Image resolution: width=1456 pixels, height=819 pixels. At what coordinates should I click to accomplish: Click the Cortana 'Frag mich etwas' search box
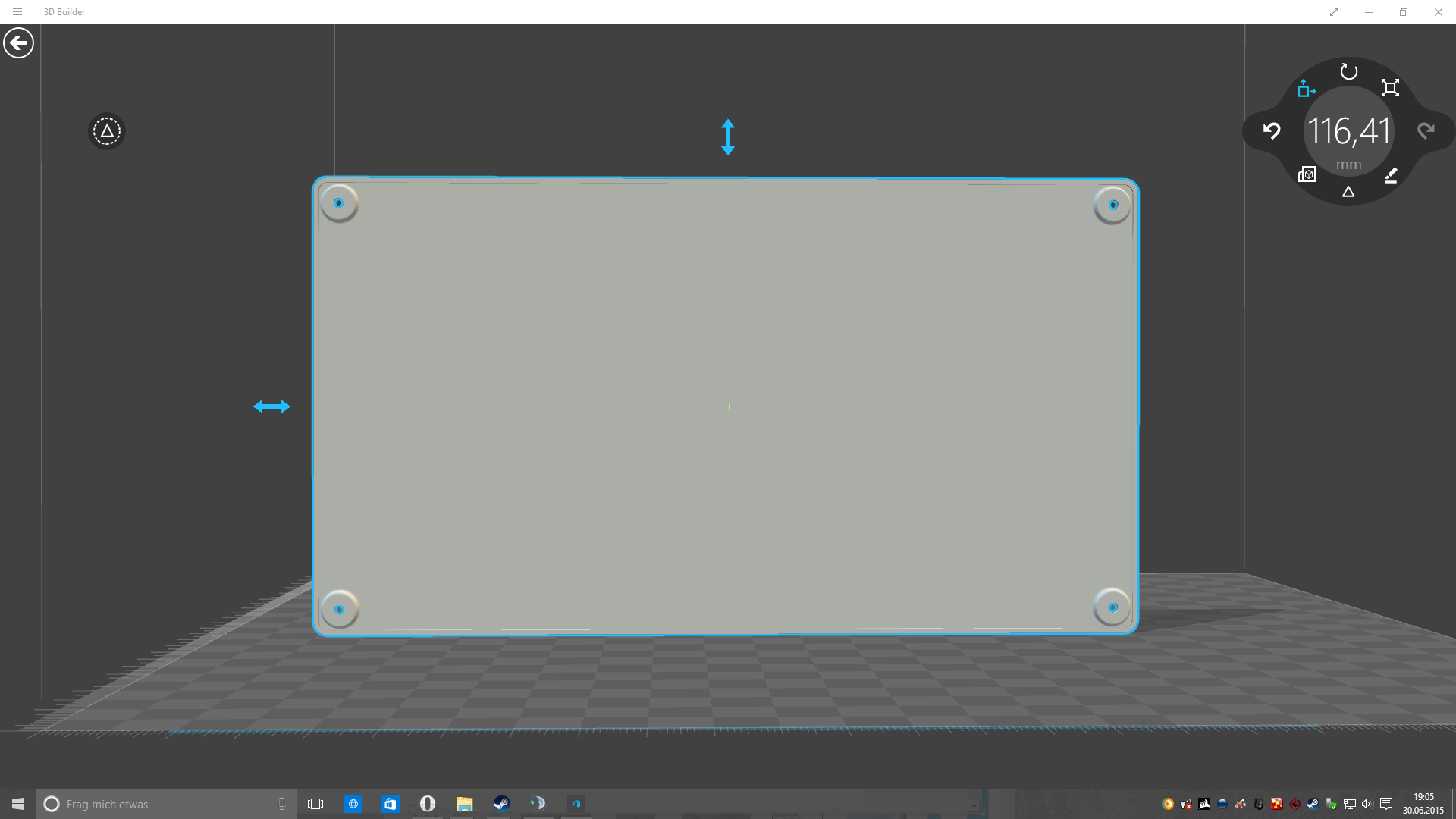click(167, 804)
